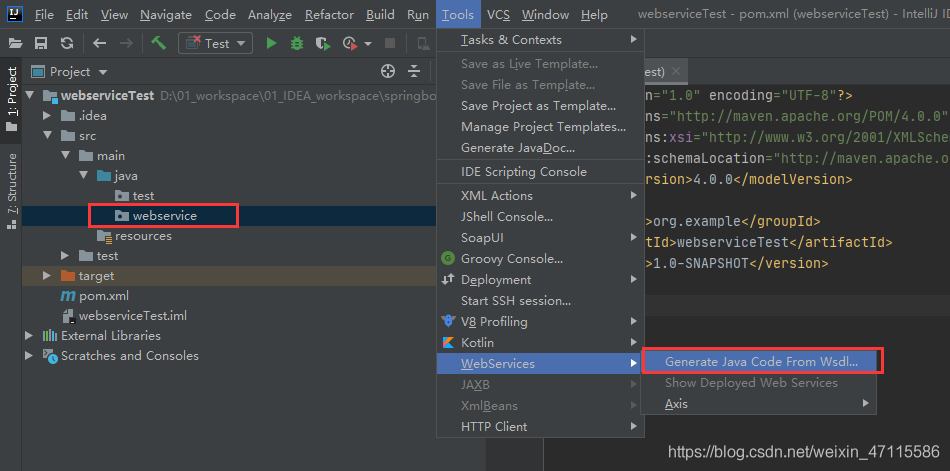Choose Generate Java Code From Wsdl
Image resolution: width=950 pixels, height=471 pixels.
[761, 362]
